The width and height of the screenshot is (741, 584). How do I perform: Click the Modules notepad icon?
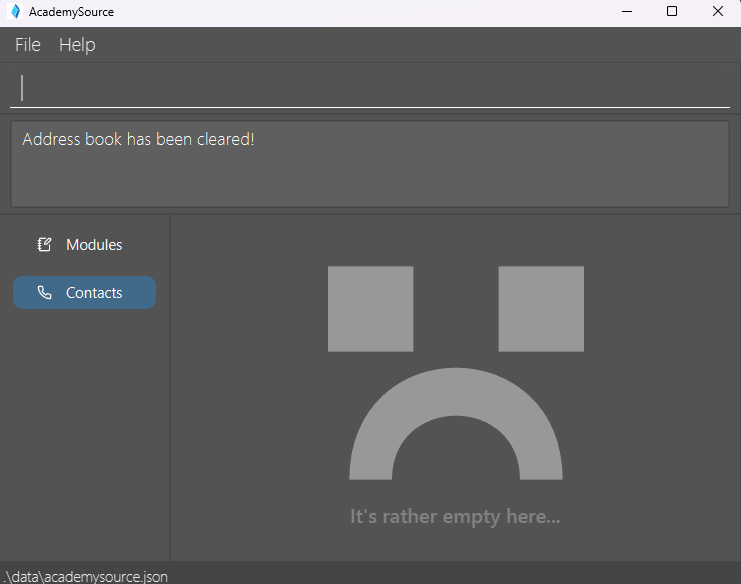tap(44, 245)
